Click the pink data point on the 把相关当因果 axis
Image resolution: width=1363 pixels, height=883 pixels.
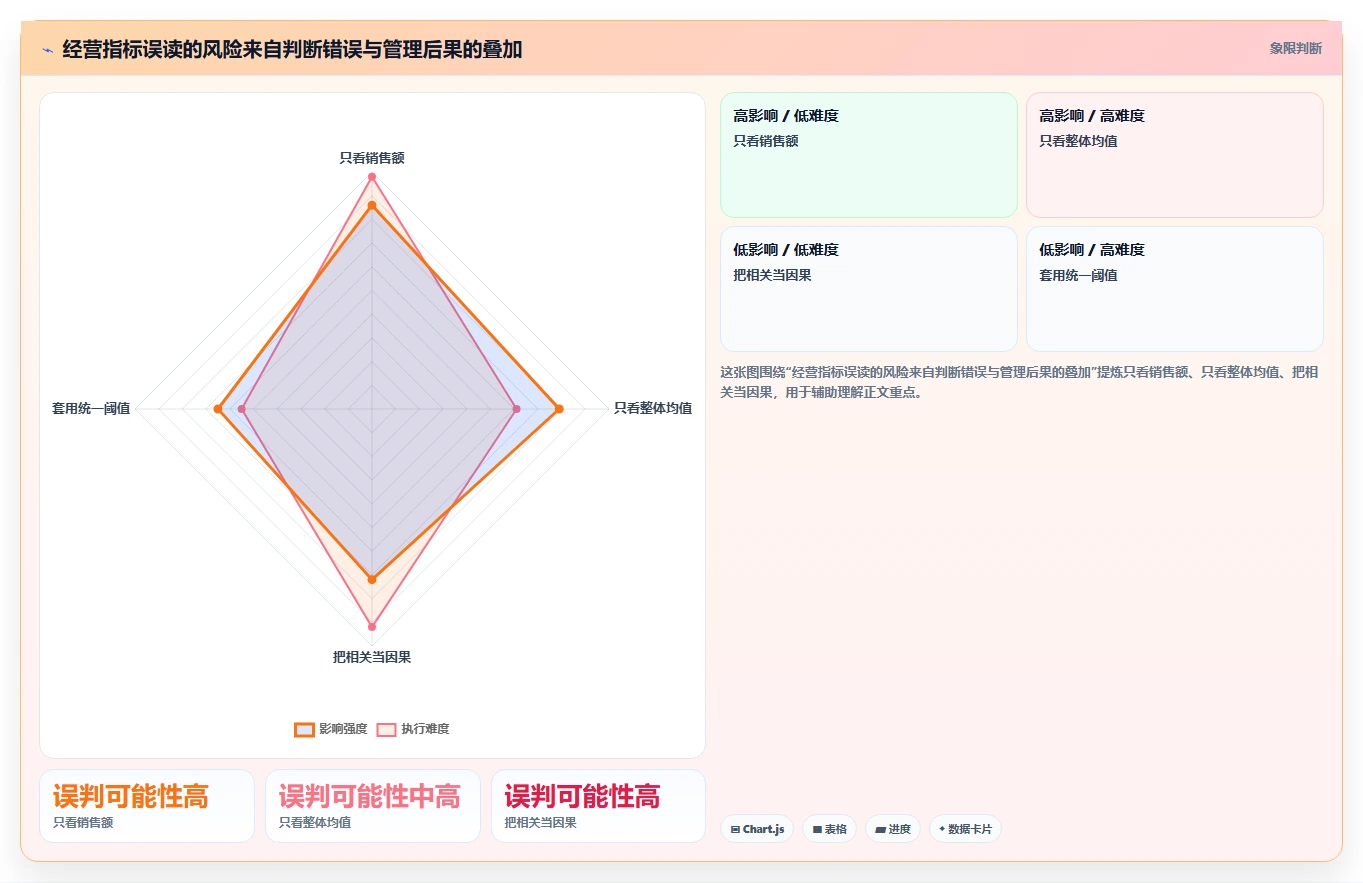tap(372, 627)
